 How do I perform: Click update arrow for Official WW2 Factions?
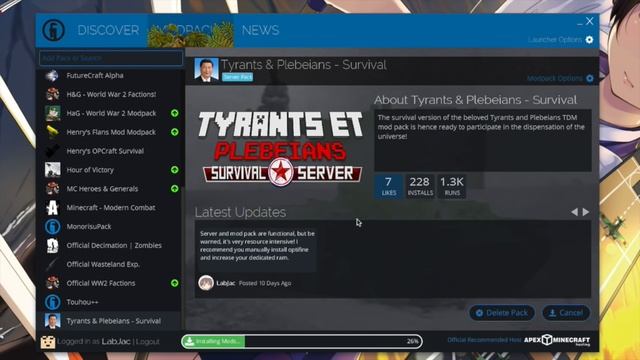coord(175,283)
